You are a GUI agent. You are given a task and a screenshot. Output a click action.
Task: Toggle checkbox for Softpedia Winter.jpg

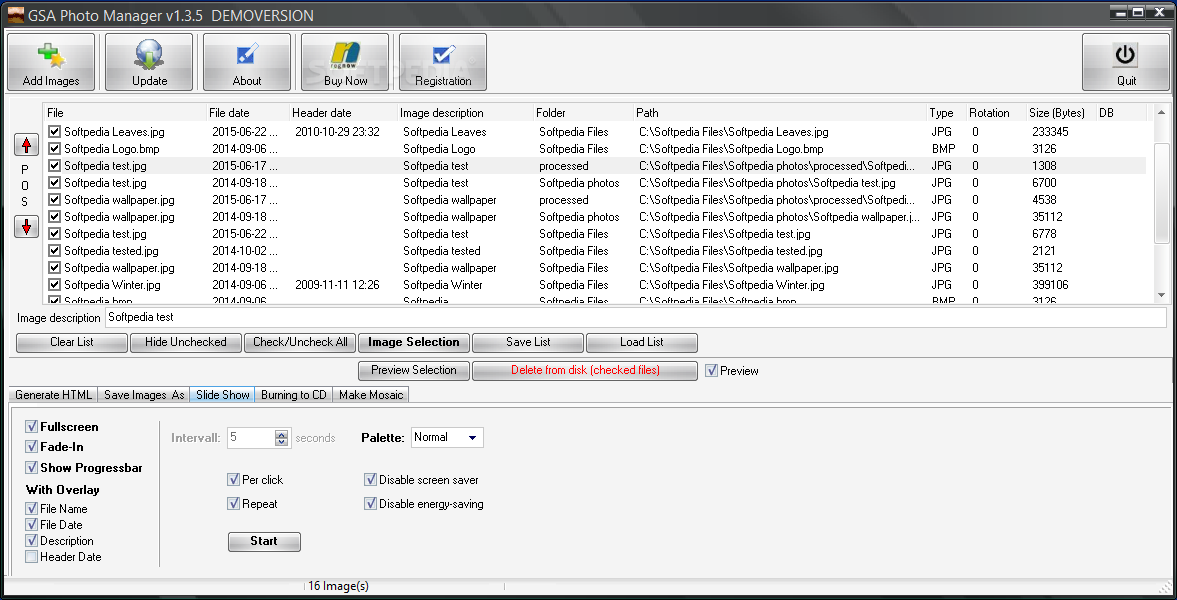click(x=54, y=285)
